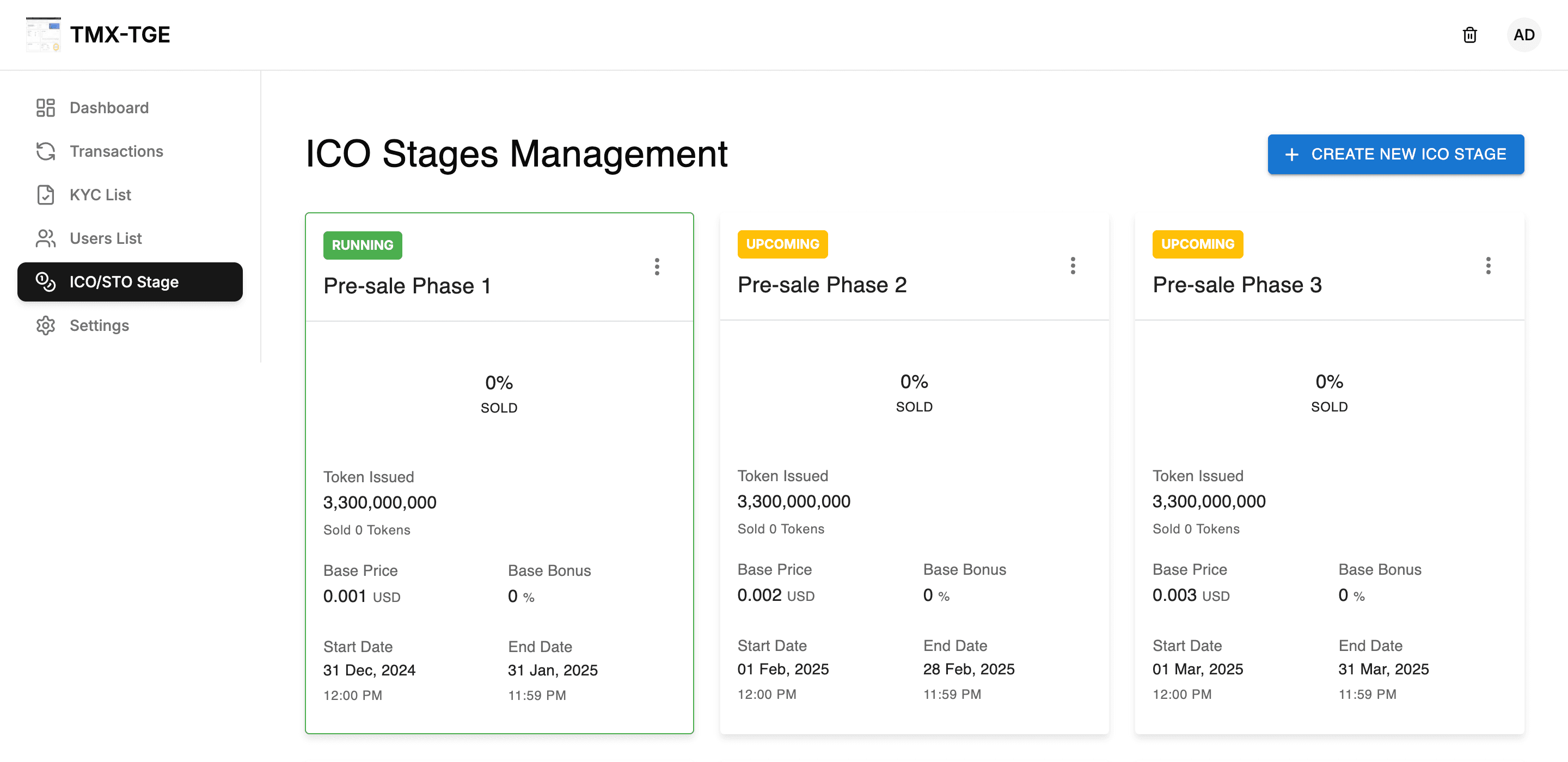Viewport: 1568px width, 762px height.
Task: Navigate to Users List
Action: 130,238
